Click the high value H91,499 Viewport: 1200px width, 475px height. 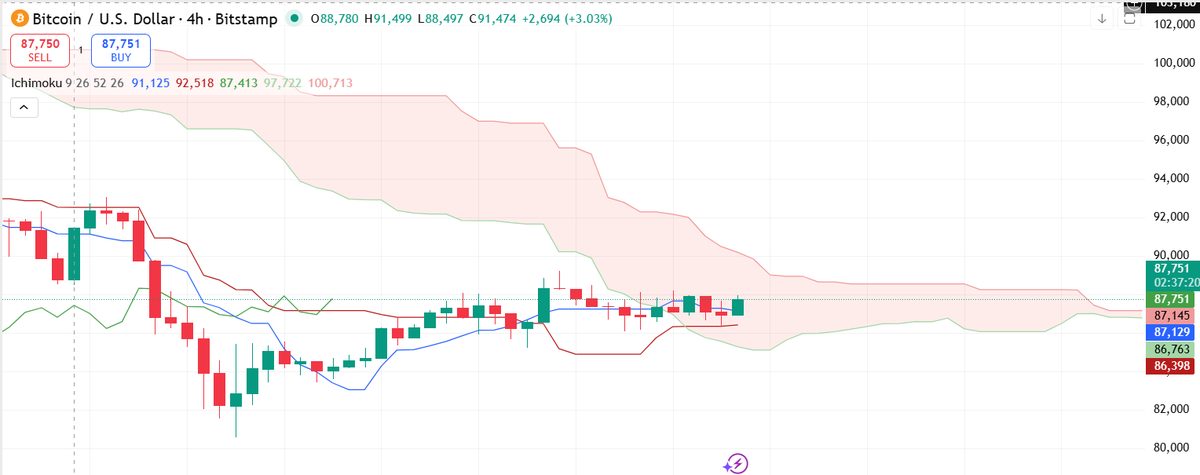pos(389,19)
